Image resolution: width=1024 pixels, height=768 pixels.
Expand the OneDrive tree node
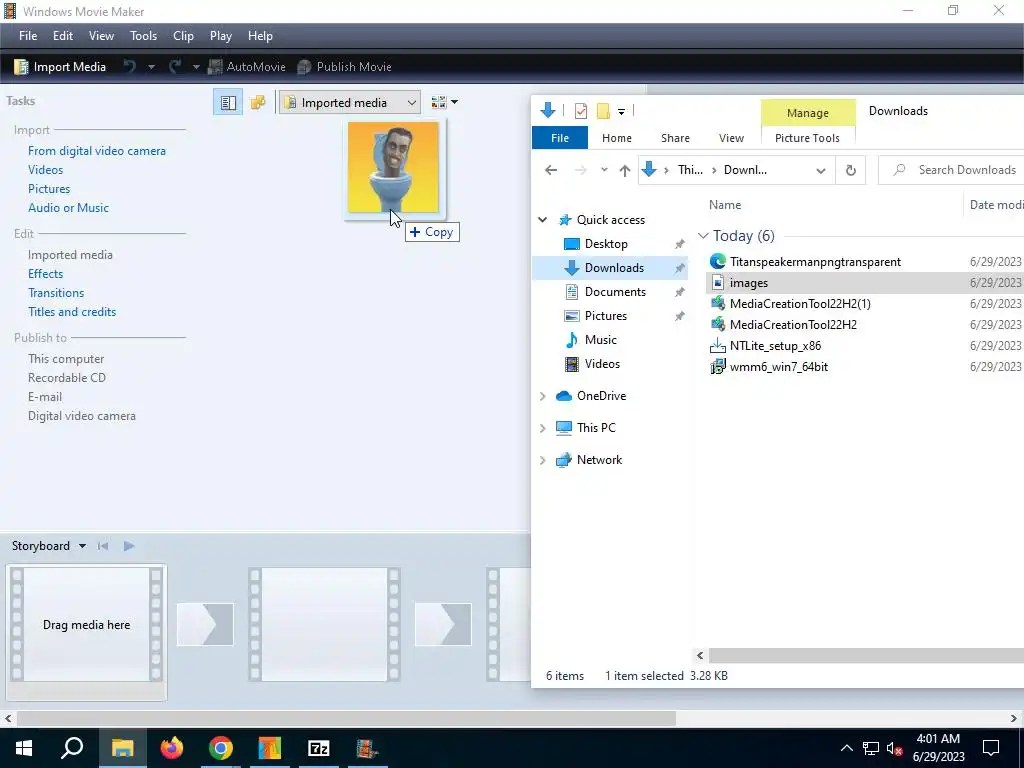(x=542, y=396)
